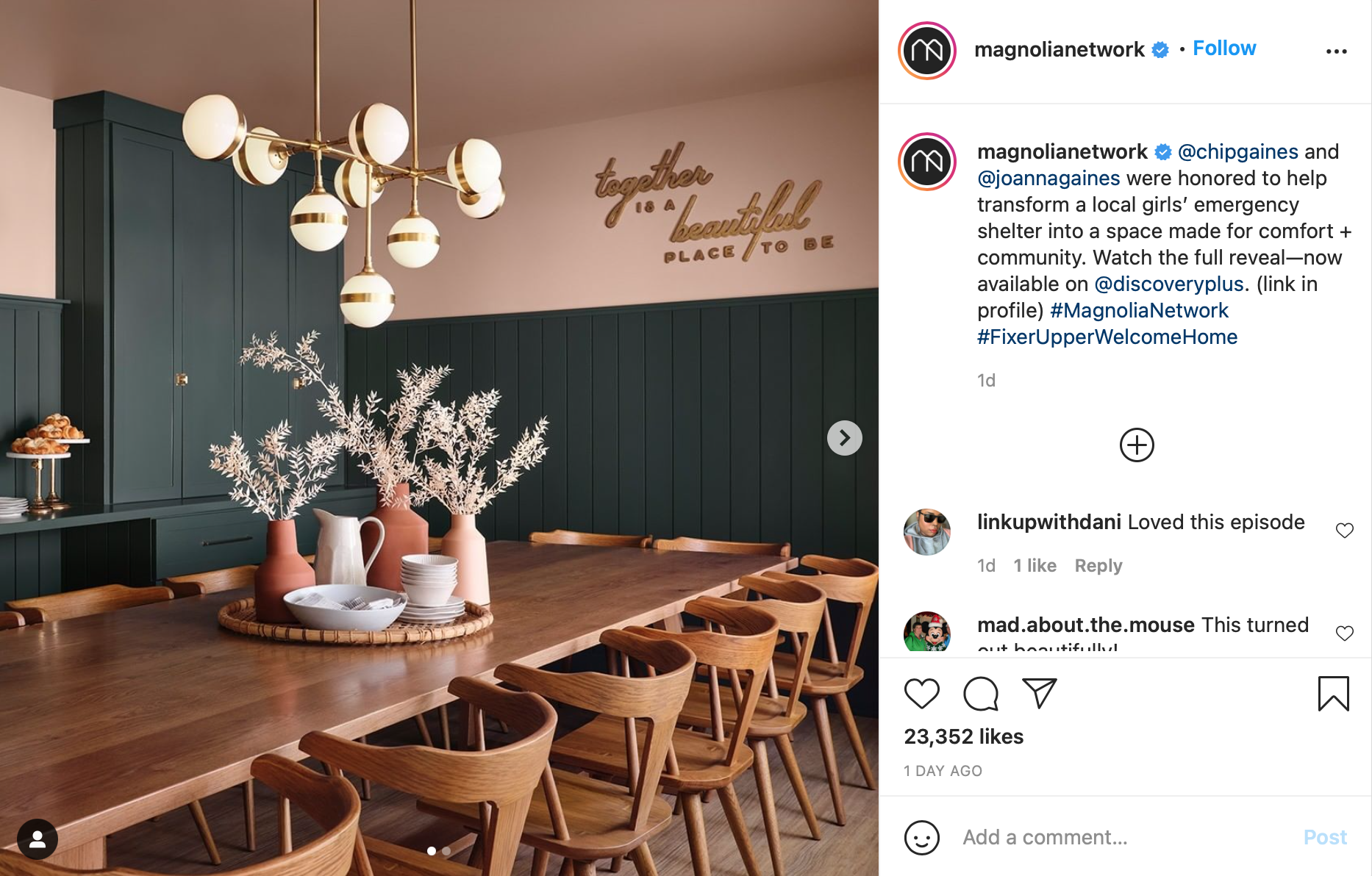Open linkupwithdani's avatar
Viewport: 1372px width, 876px height.
coord(927,531)
